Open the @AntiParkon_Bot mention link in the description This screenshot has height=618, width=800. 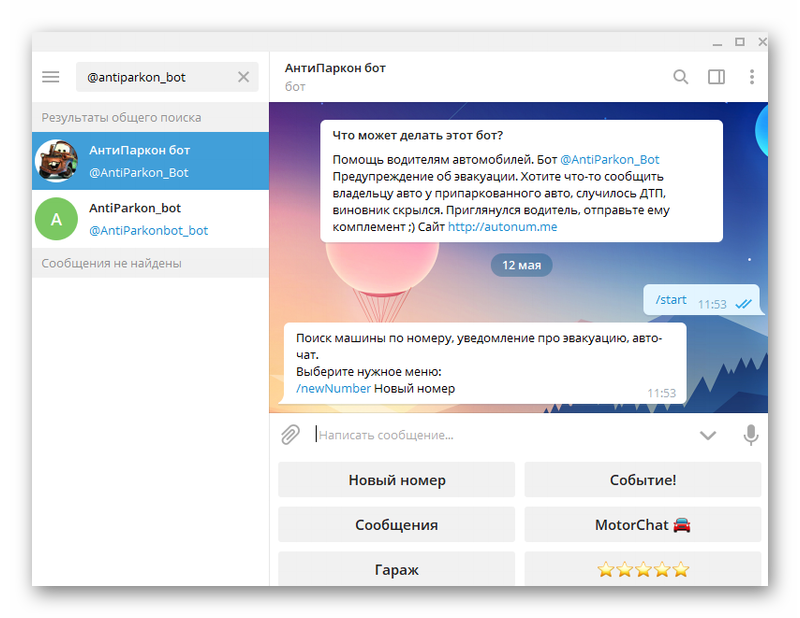click(x=610, y=160)
